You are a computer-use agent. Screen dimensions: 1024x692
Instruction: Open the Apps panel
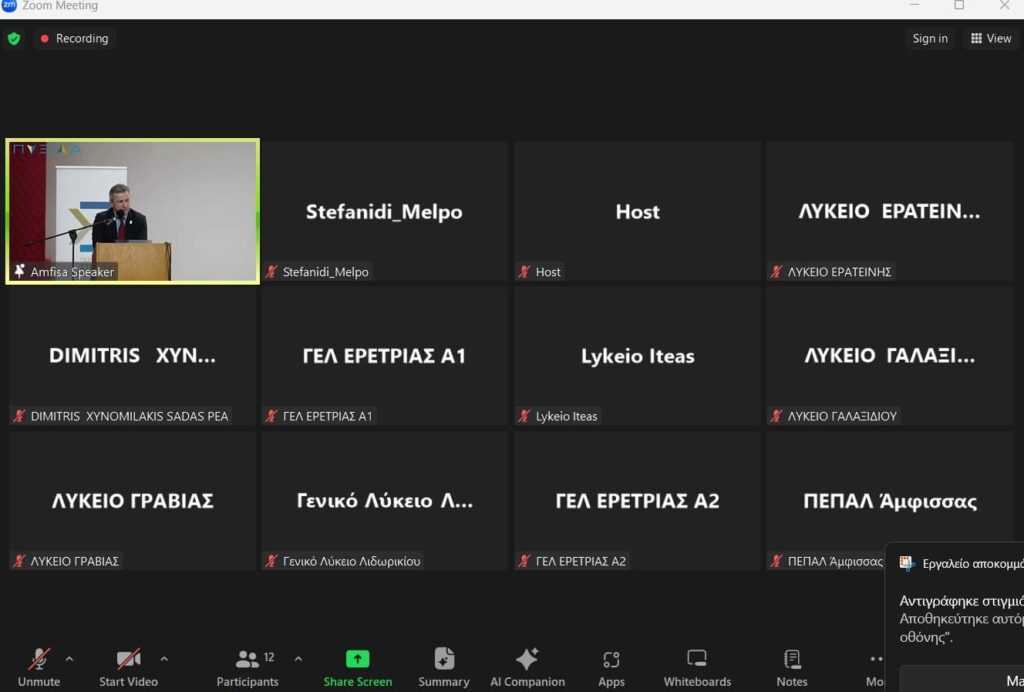(611, 660)
